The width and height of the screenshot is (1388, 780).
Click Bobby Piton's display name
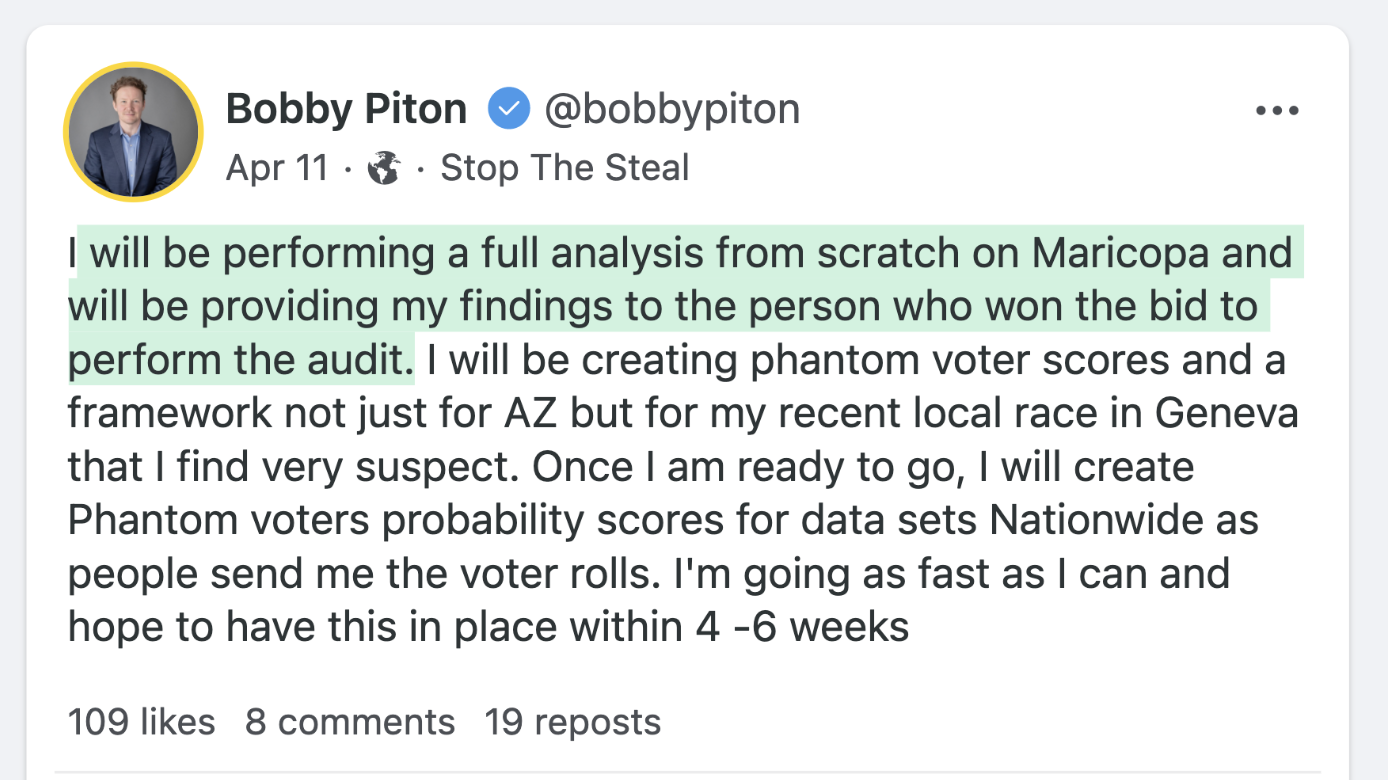coord(346,108)
